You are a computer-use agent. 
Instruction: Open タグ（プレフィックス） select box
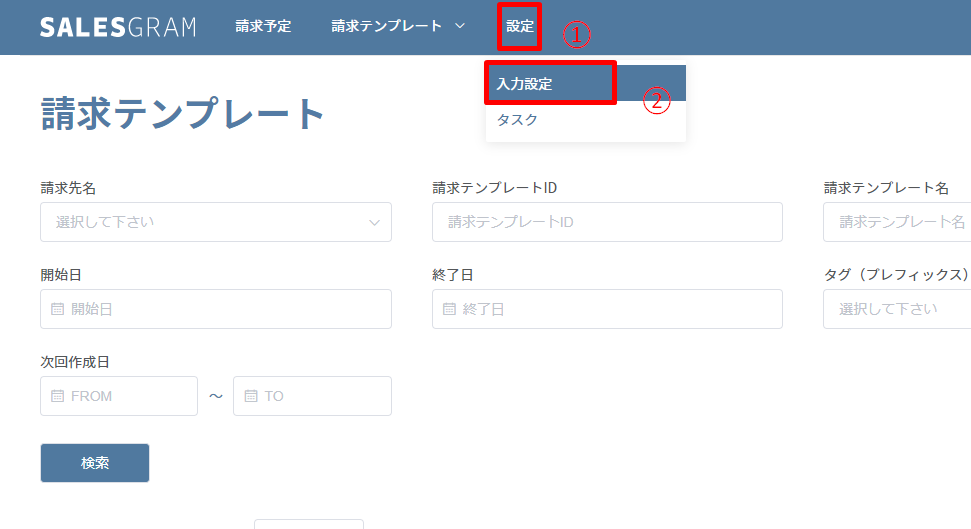[897, 309]
